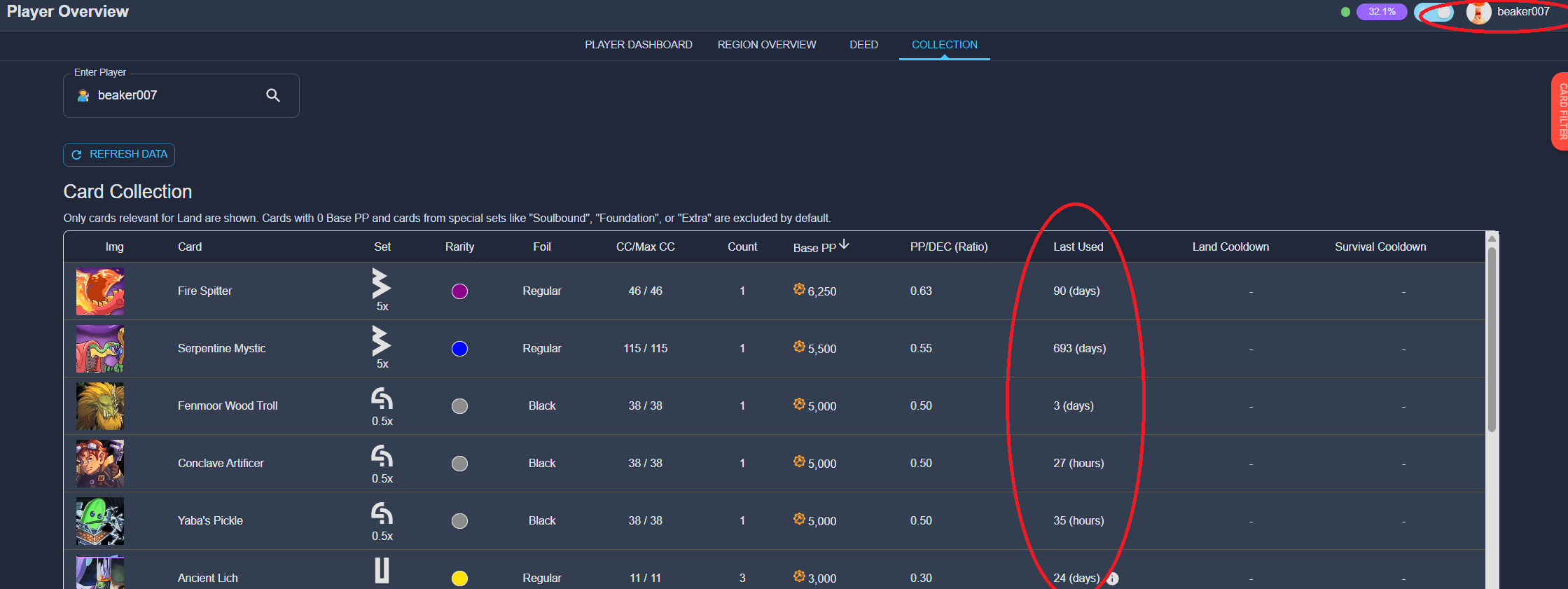
Task: Switch to the Player Dashboard tab
Action: tap(638, 45)
